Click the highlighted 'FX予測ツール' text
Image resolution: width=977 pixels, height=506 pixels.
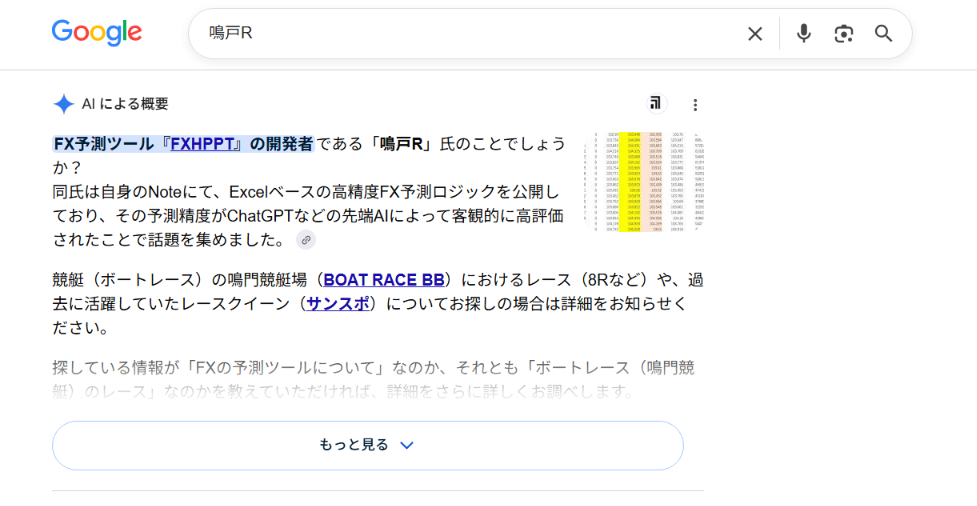103,144
